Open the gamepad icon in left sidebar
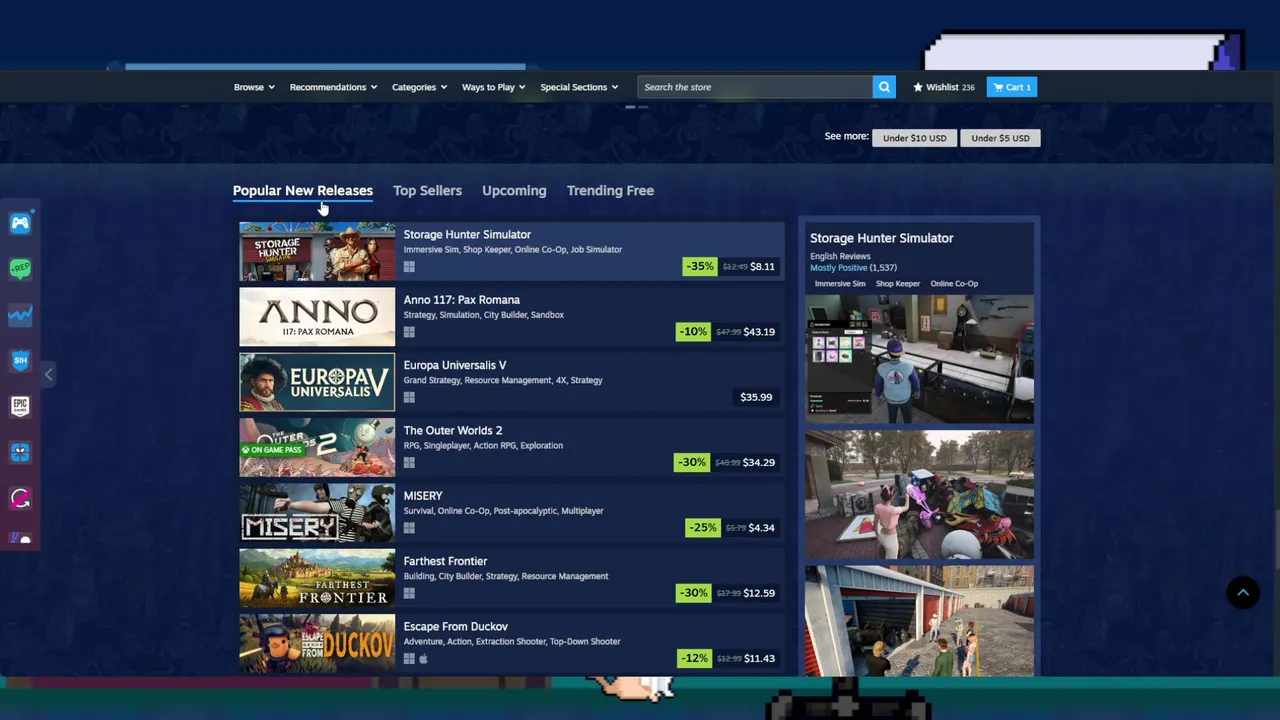 coord(20,223)
